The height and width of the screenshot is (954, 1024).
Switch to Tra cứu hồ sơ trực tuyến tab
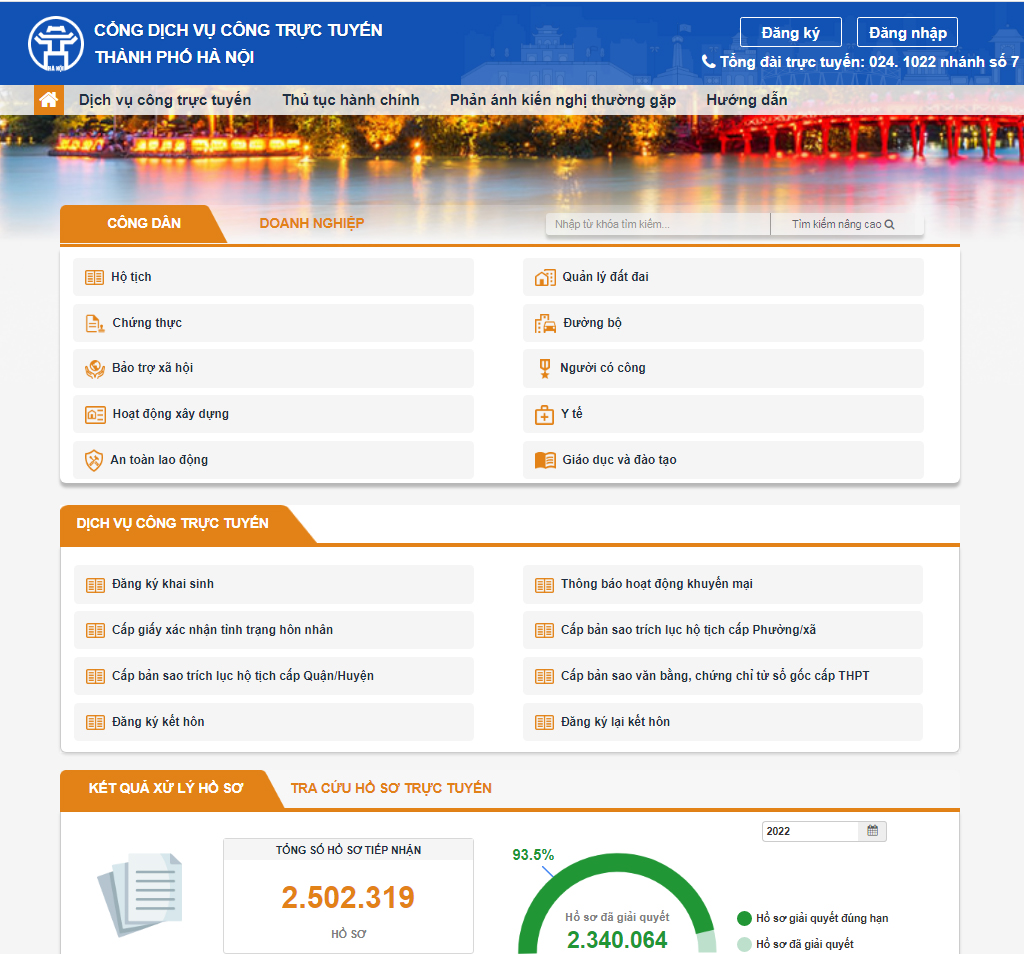coord(391,788)
